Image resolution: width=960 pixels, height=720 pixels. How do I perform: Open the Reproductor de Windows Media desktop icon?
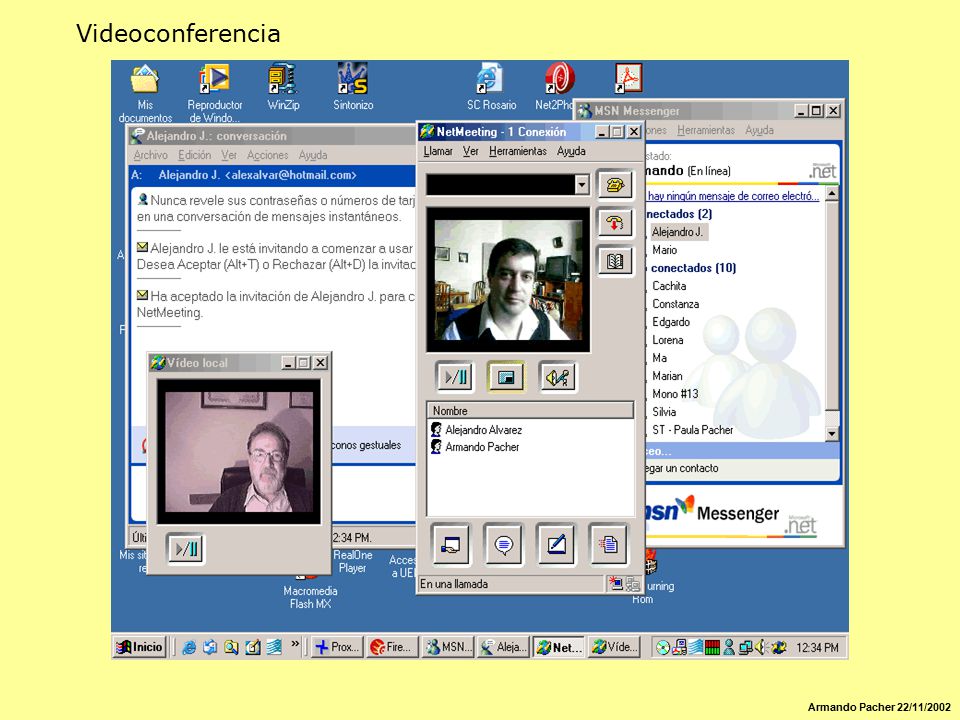214,93
